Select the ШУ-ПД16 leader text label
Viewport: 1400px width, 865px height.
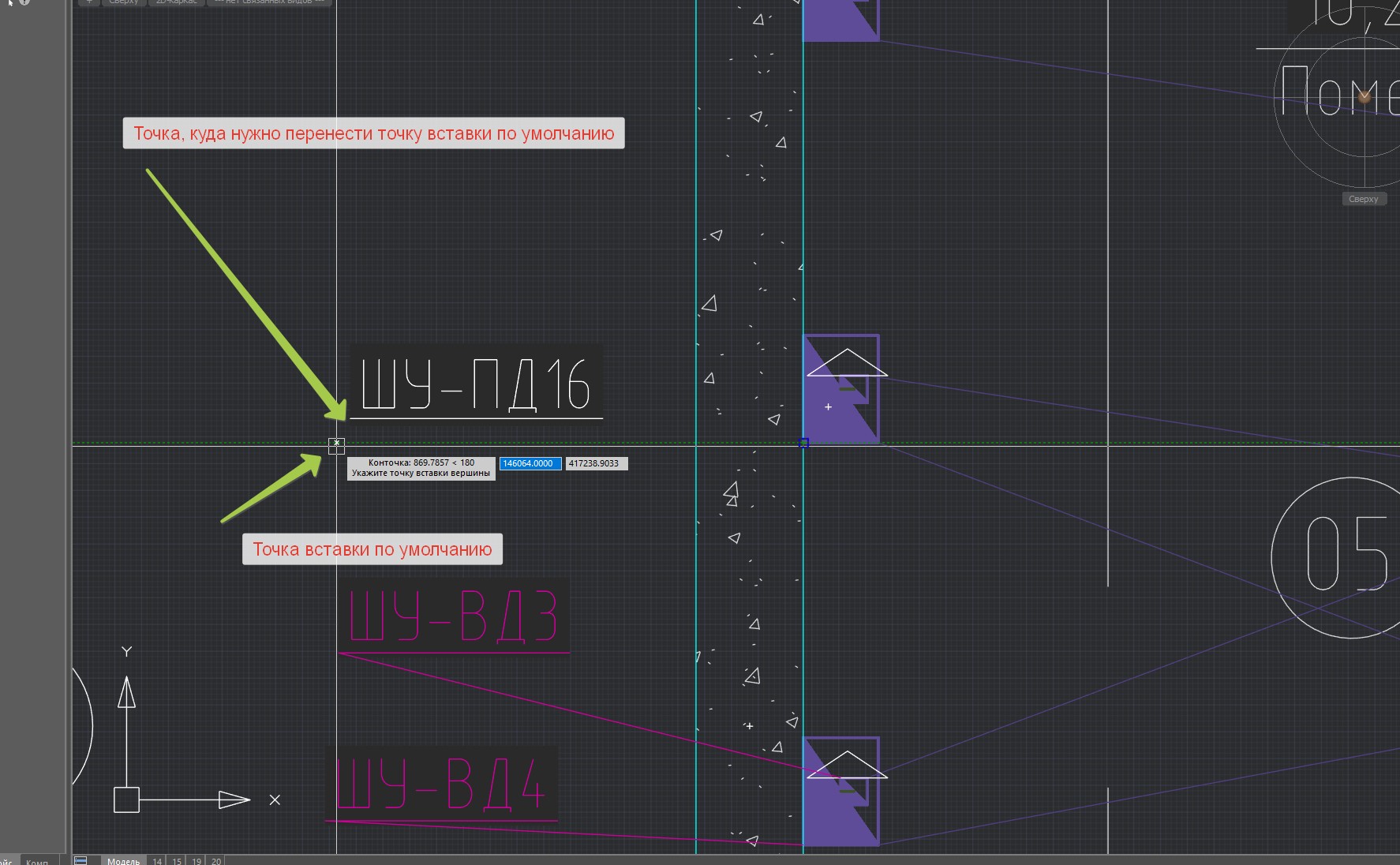(475, 384)
